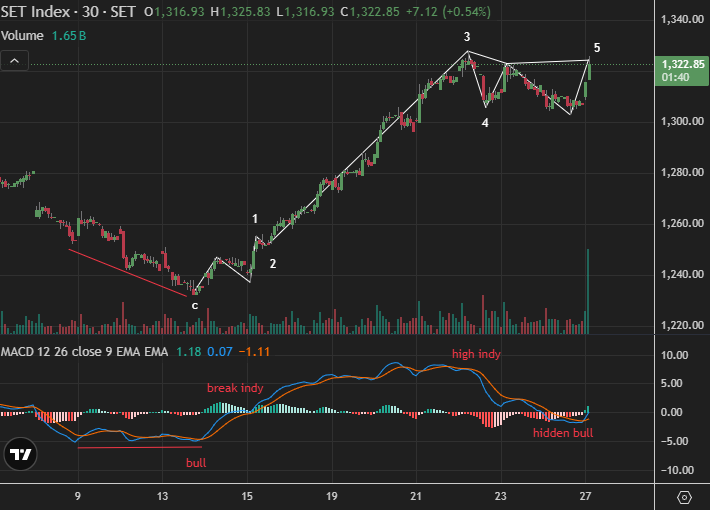Viewport: 710px width, 510px height.
Task: Select the MACD 12 26 close 9 legend
Action: (x=84, y=352)
